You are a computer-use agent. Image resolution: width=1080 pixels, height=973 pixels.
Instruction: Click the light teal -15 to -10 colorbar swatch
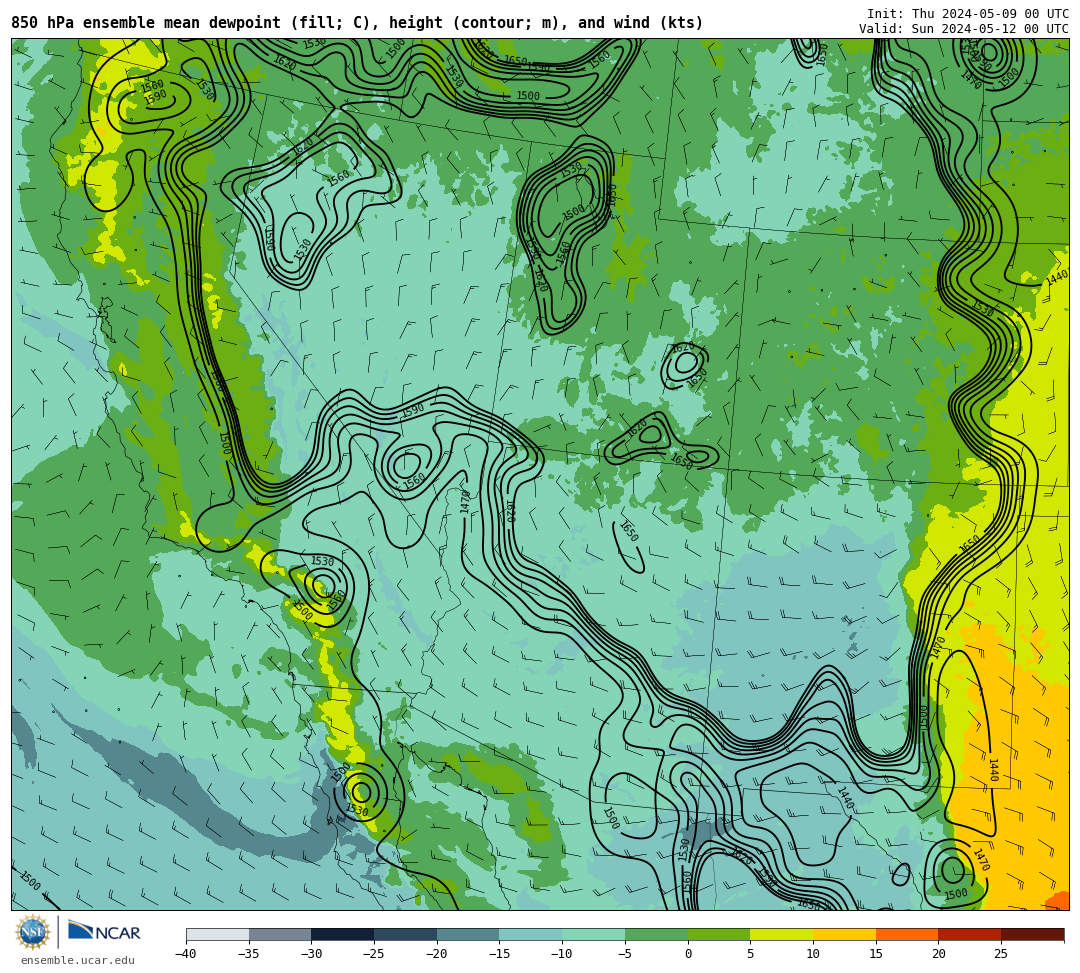click(x=531, y=934)
